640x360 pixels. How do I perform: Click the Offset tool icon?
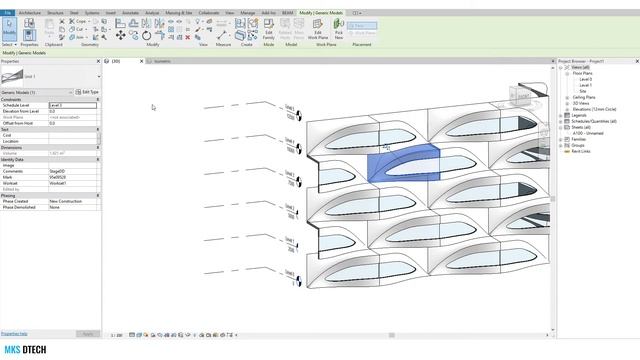coord(133,23)
